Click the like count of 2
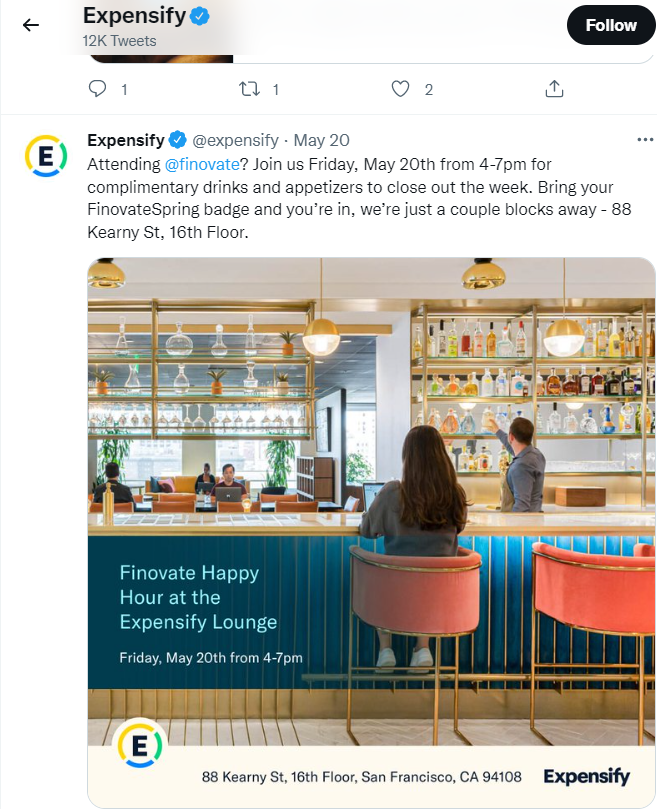The width and height of the screenshot is (657, 809). point(428,89)
